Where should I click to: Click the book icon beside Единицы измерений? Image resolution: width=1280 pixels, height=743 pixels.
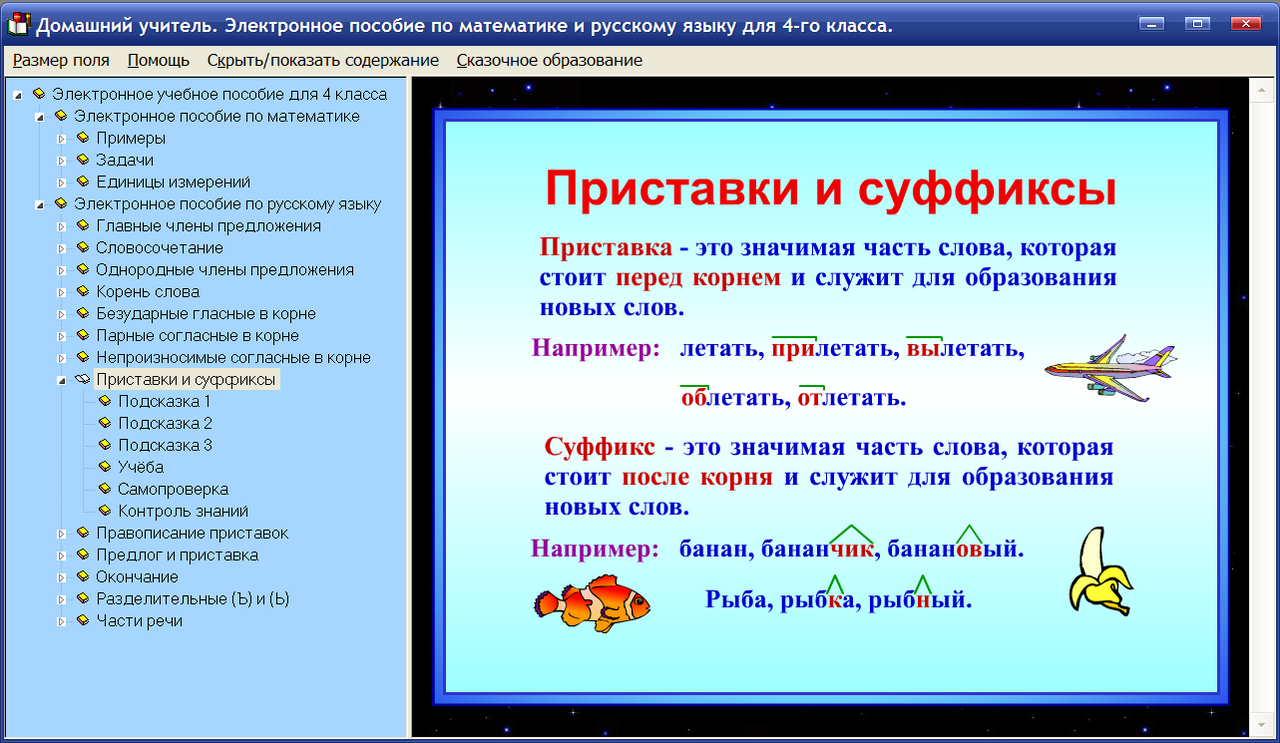(x=82, y=182)
